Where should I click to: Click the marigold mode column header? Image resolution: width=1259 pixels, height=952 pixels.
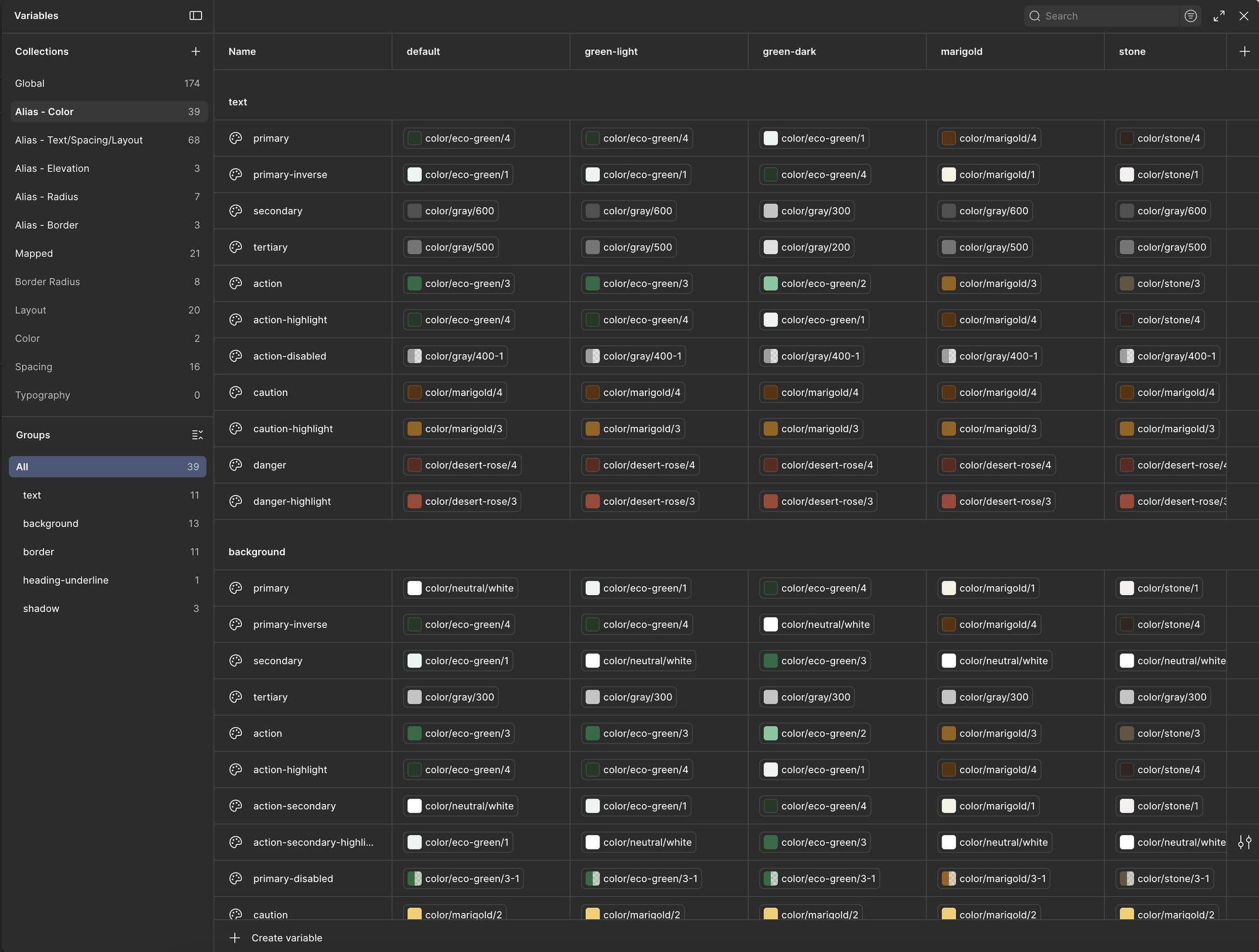point(1015,52)
